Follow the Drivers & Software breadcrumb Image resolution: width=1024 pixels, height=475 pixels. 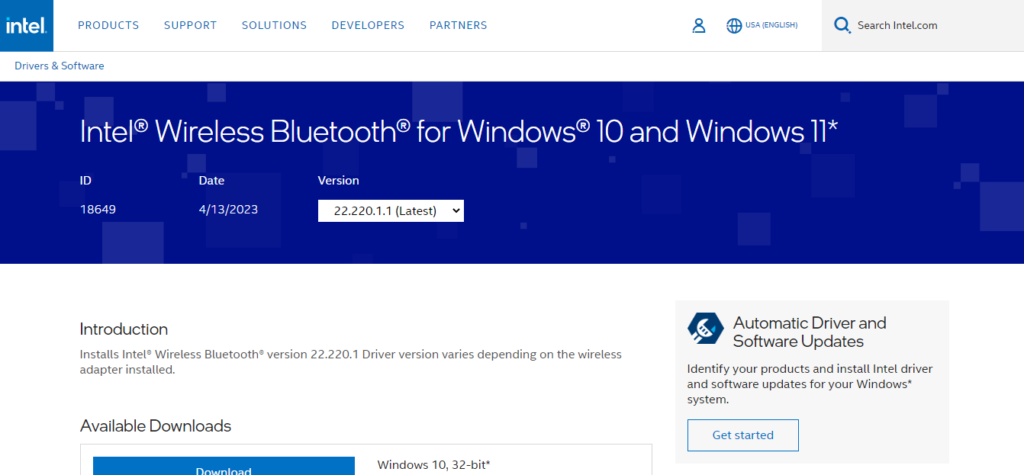(59, 66)
